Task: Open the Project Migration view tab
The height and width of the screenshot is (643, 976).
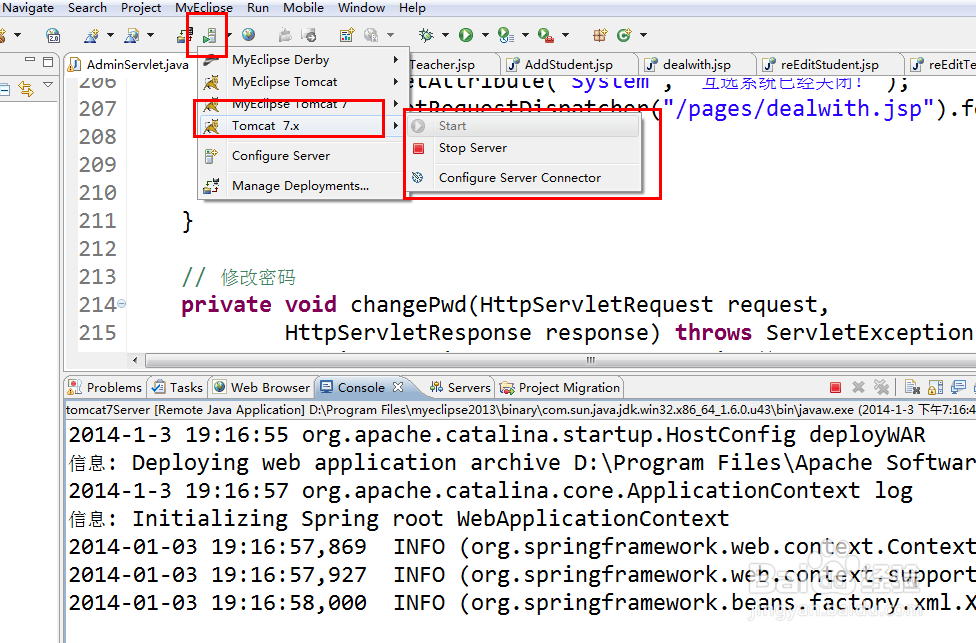Action: (560, 388)
